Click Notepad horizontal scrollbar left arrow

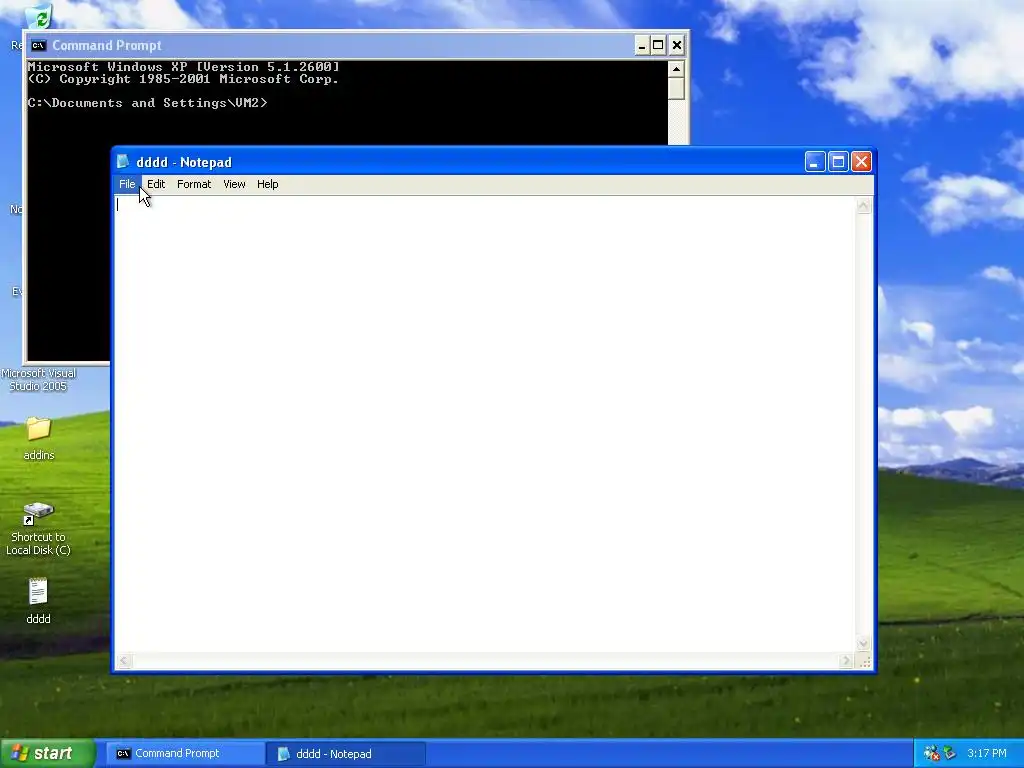[x=124, y=661]
